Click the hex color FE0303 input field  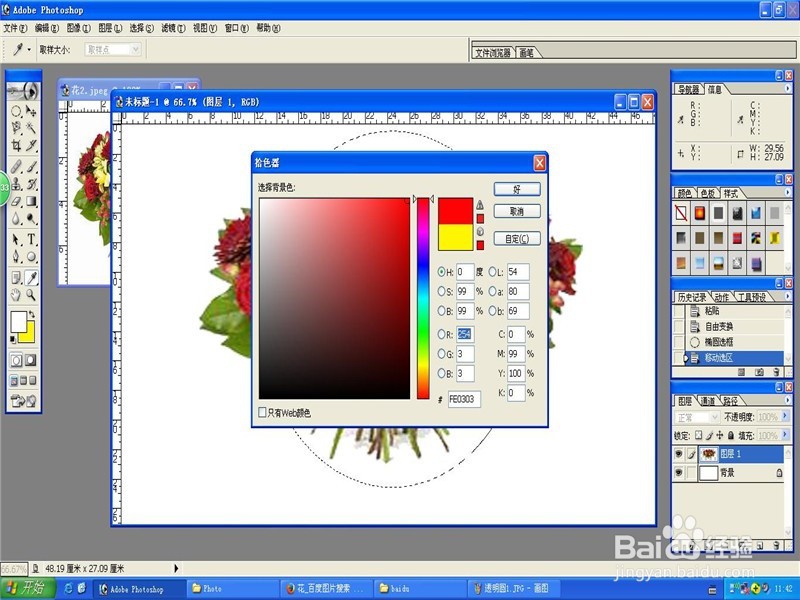point(464,399)
